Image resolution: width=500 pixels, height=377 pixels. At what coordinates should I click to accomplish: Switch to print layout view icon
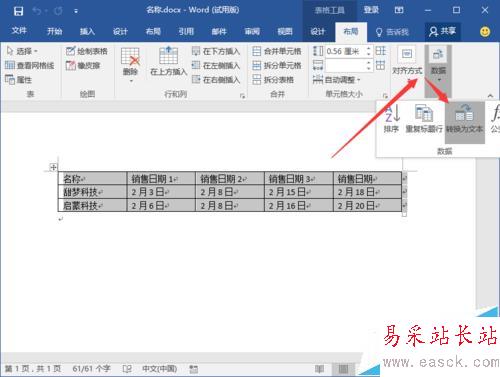coord(343,369)
